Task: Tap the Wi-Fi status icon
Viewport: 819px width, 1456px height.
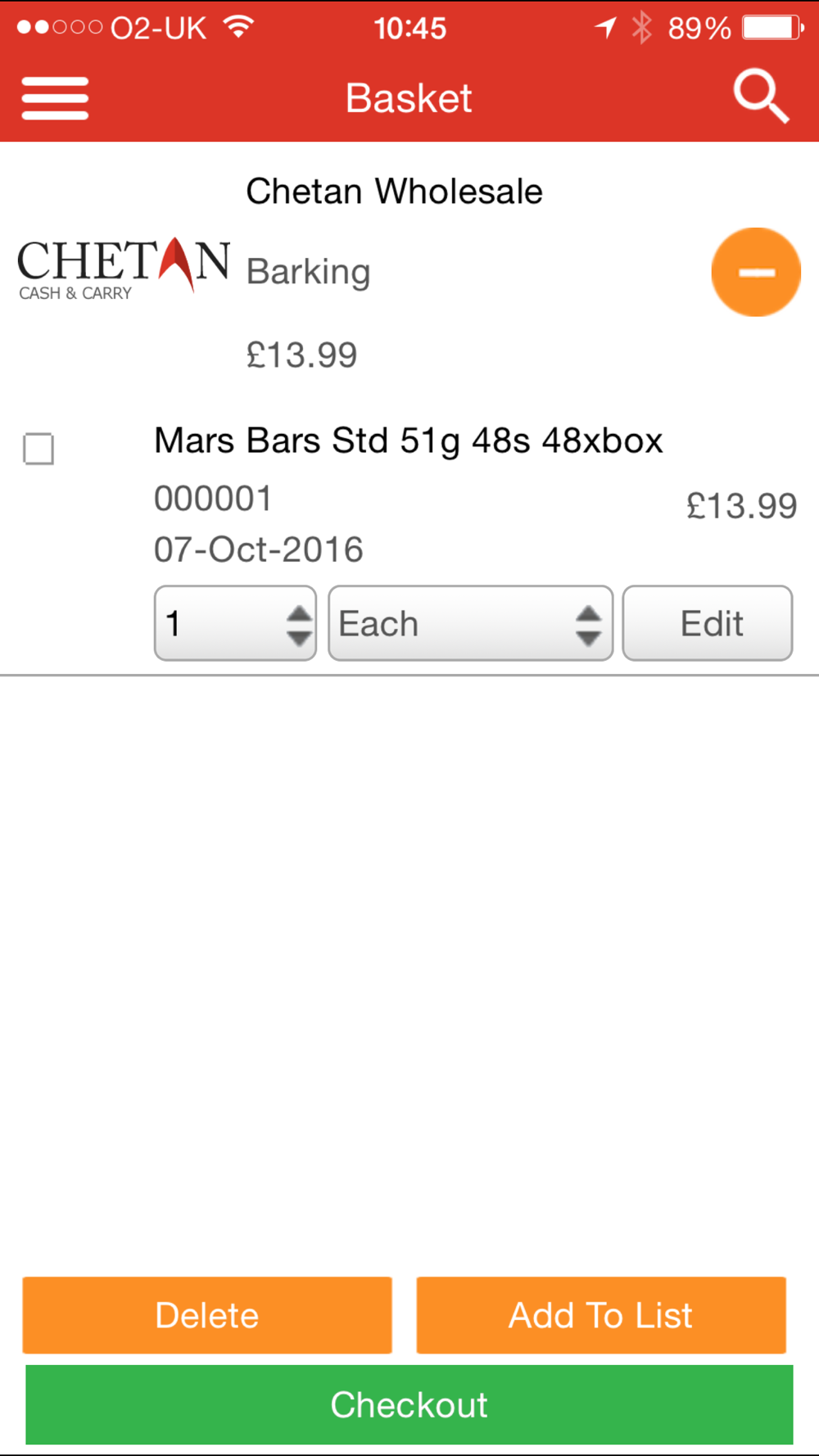Action: (239, 27)
